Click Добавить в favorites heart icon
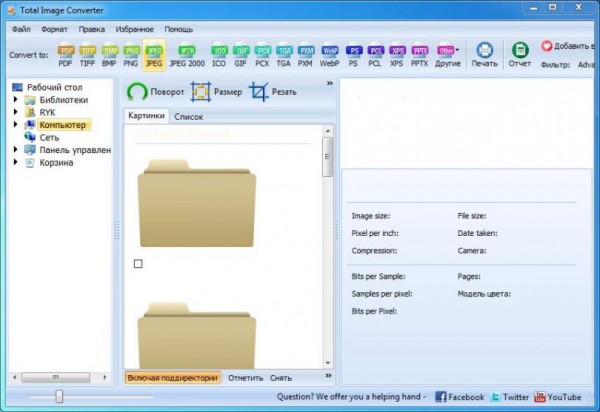The width and height of the screenshot is (600, 412). pos(547,46)
